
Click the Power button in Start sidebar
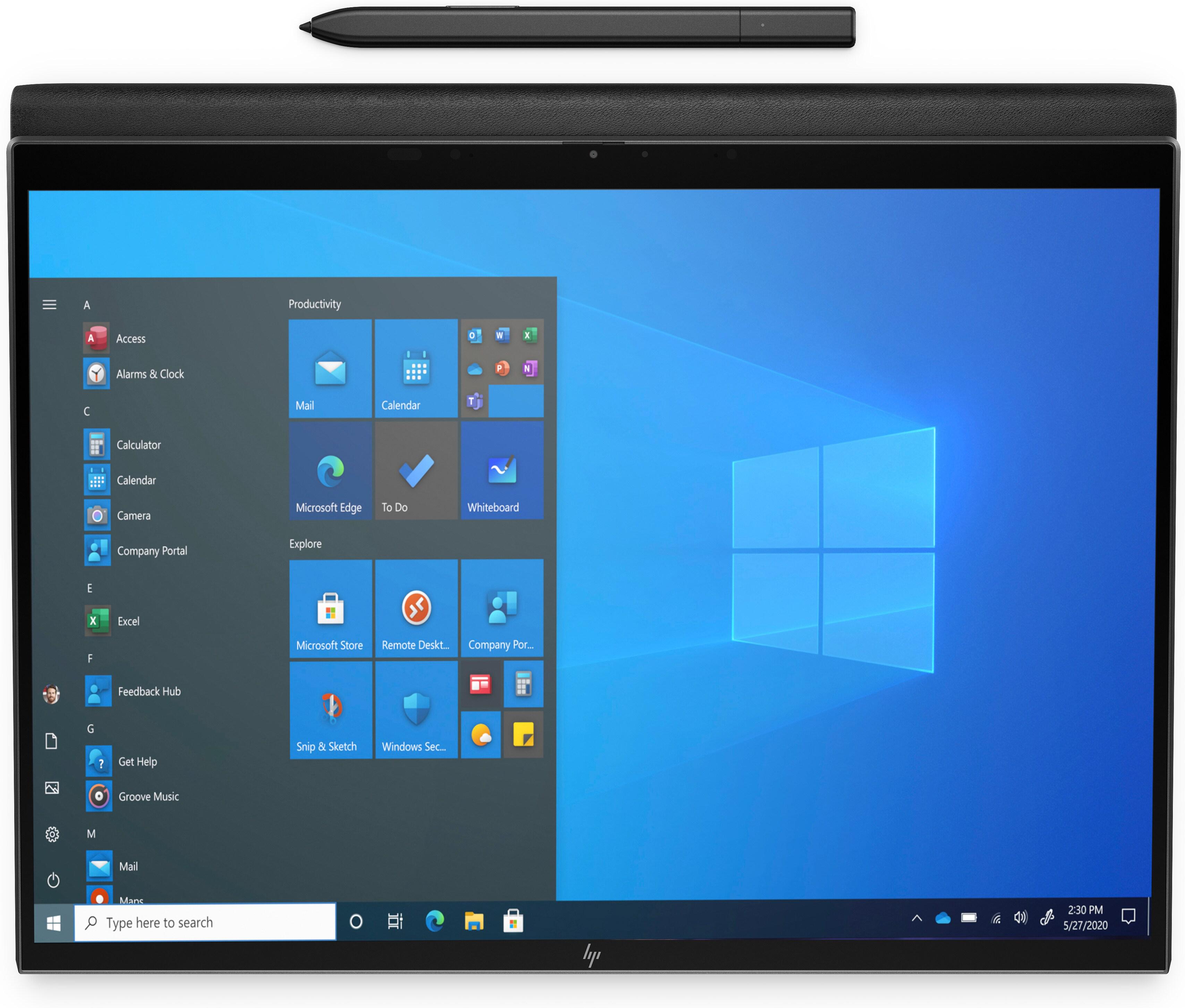(53, 880)
